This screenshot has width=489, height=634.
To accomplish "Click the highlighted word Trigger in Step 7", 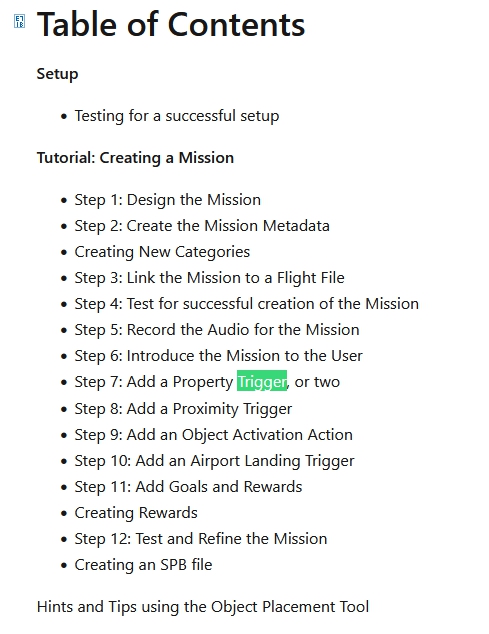I will (262, 381).
